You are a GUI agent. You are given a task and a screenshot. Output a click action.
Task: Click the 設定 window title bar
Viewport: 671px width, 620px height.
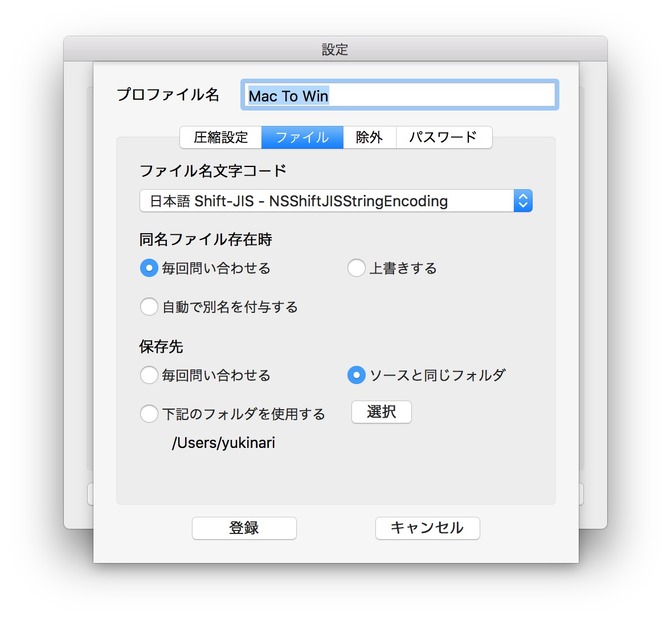[335, 49]
